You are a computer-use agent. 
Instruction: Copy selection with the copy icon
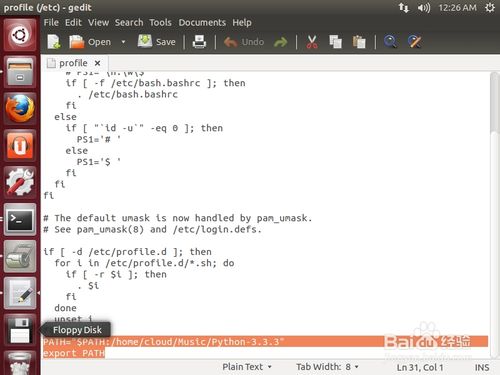click(x=335, y=42)
